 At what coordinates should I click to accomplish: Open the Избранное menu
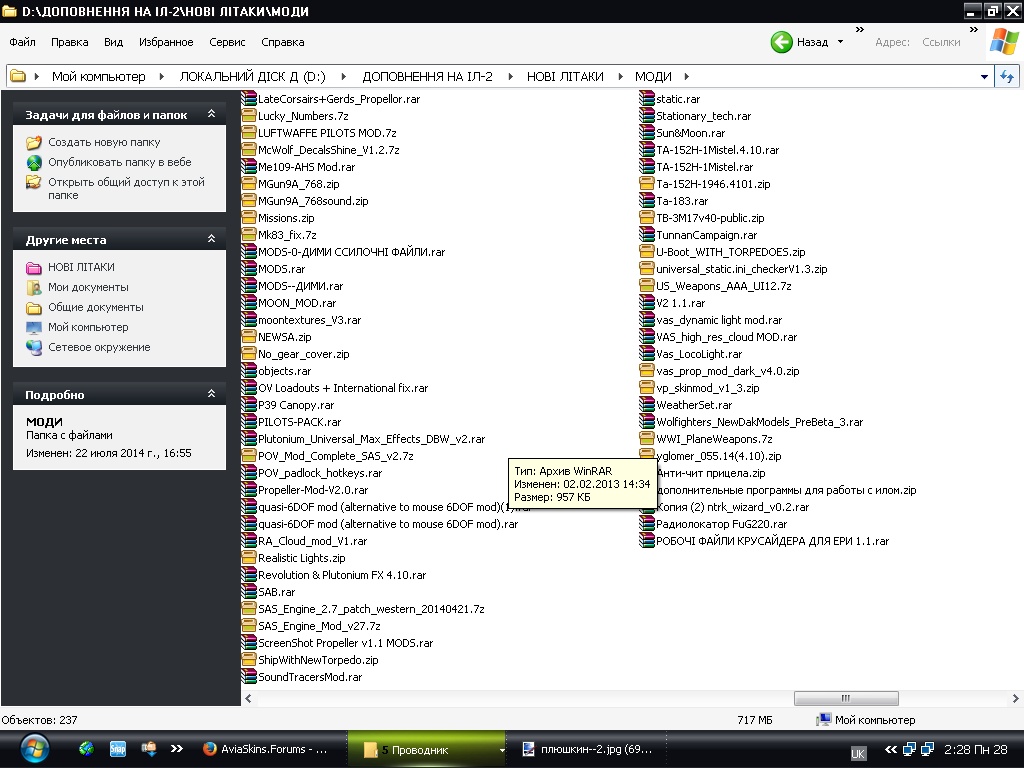point(166,42)
